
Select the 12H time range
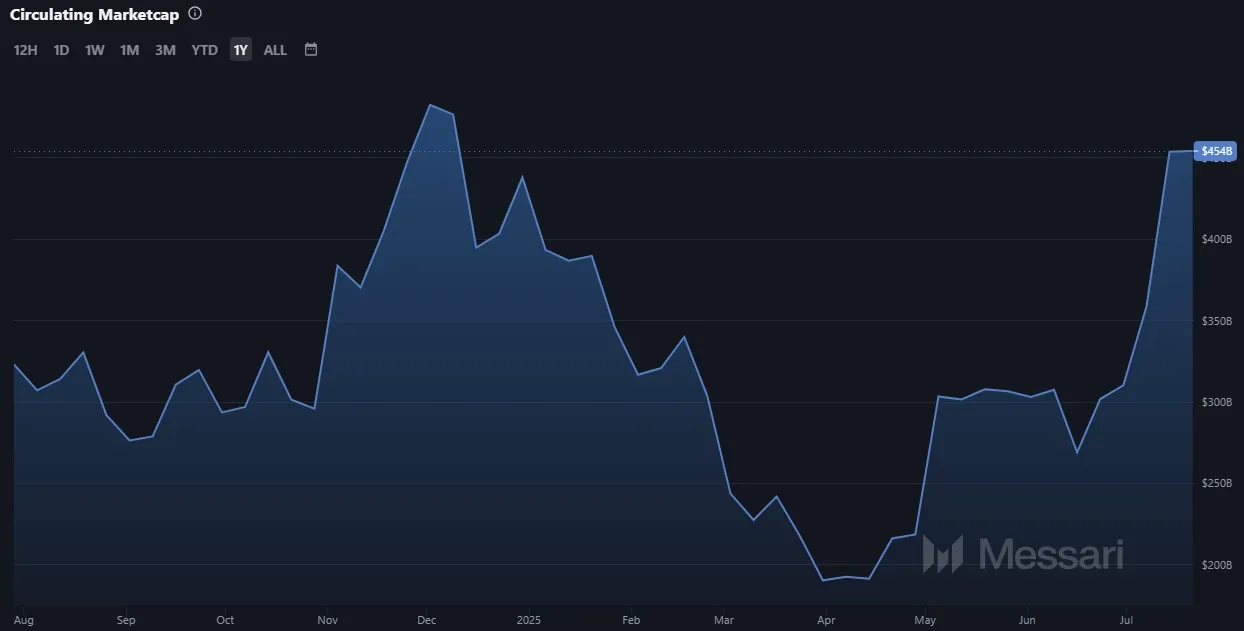26,50
